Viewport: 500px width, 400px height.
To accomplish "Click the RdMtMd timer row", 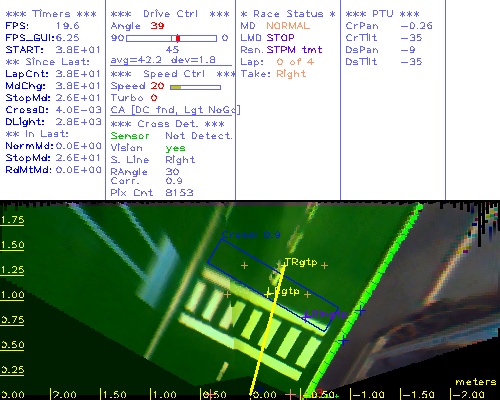I will [x=53, y=170].
